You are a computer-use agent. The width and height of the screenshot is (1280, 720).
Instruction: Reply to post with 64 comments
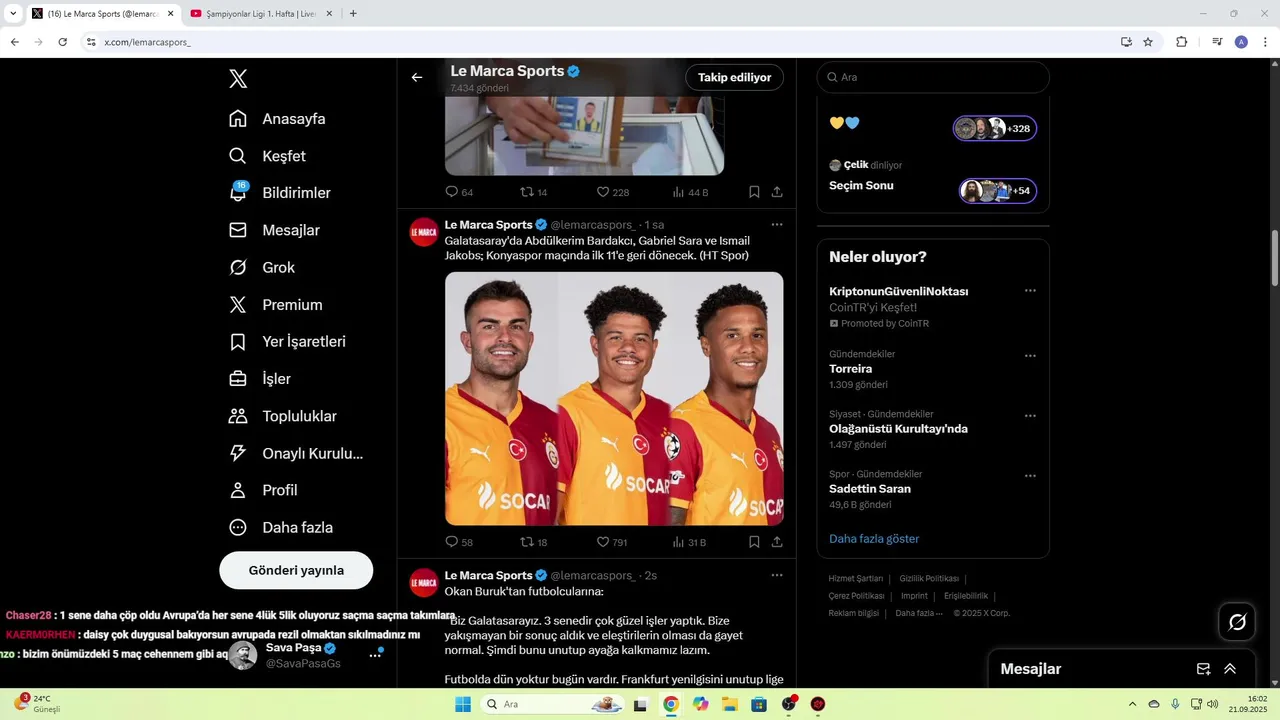coord(459,192)
